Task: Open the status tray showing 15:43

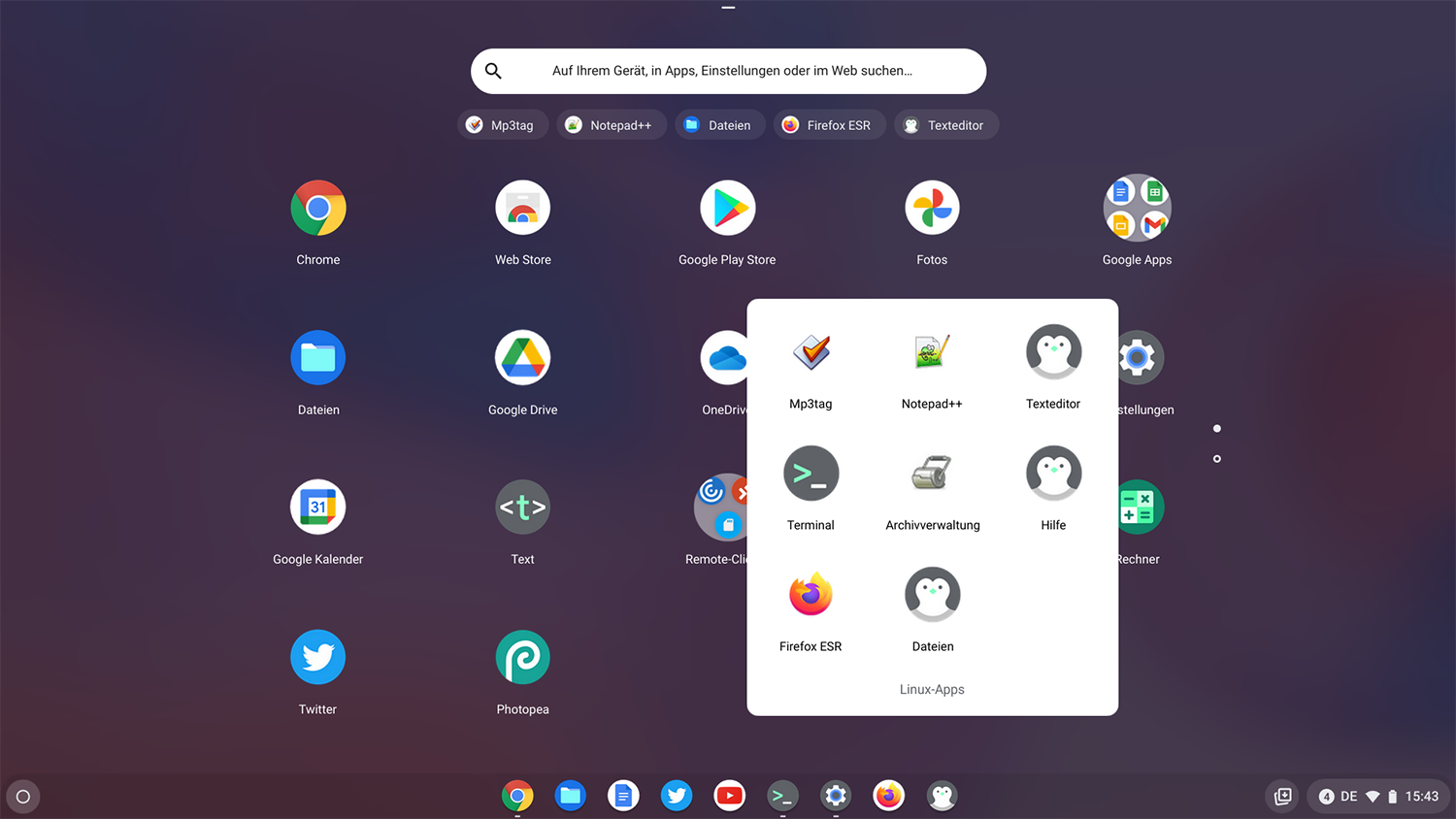Action: [x=1378, y=797]
